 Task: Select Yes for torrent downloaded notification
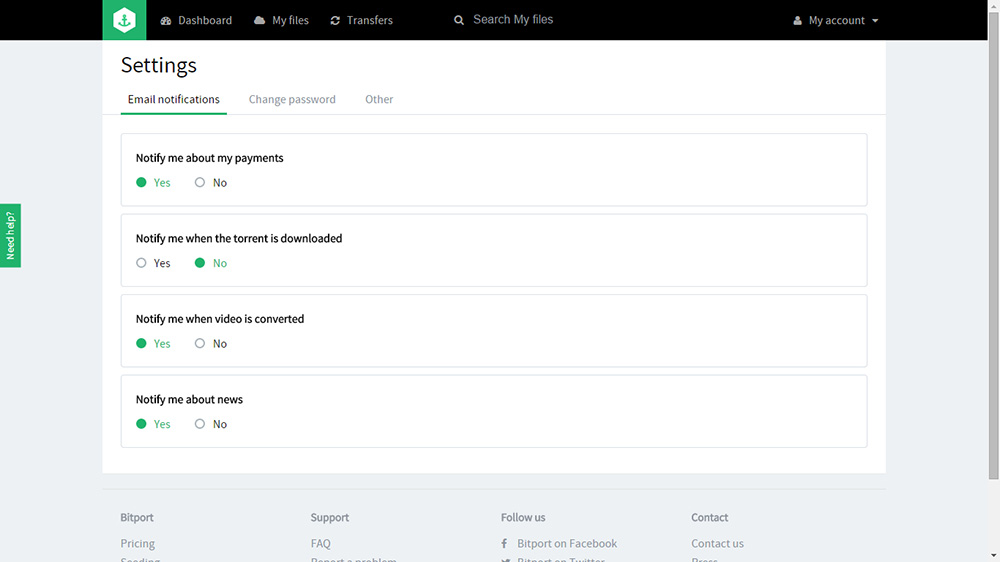click(141, 263)
